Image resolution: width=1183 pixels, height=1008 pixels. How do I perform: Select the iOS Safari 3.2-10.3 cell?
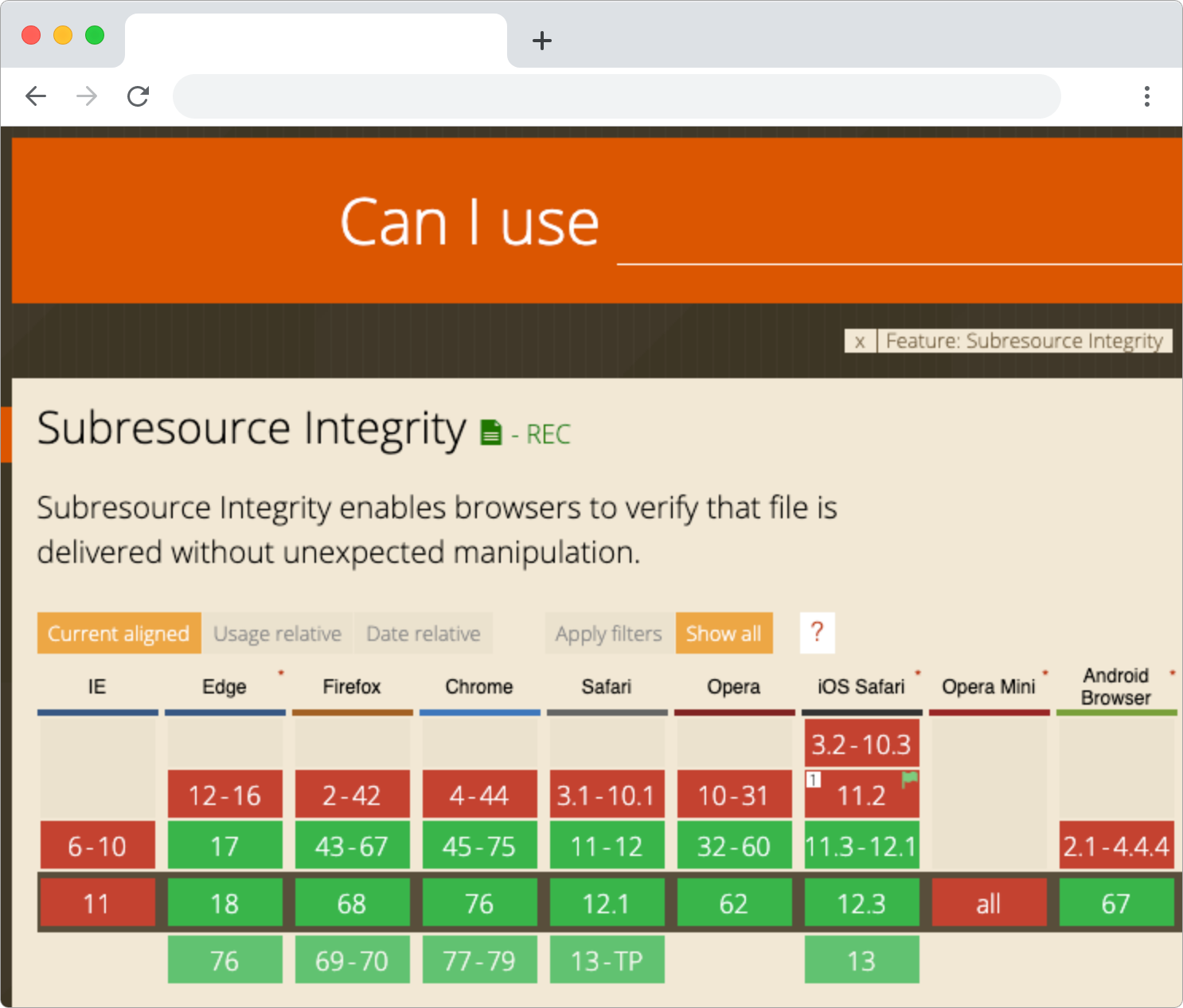click(x=861, y=744)
